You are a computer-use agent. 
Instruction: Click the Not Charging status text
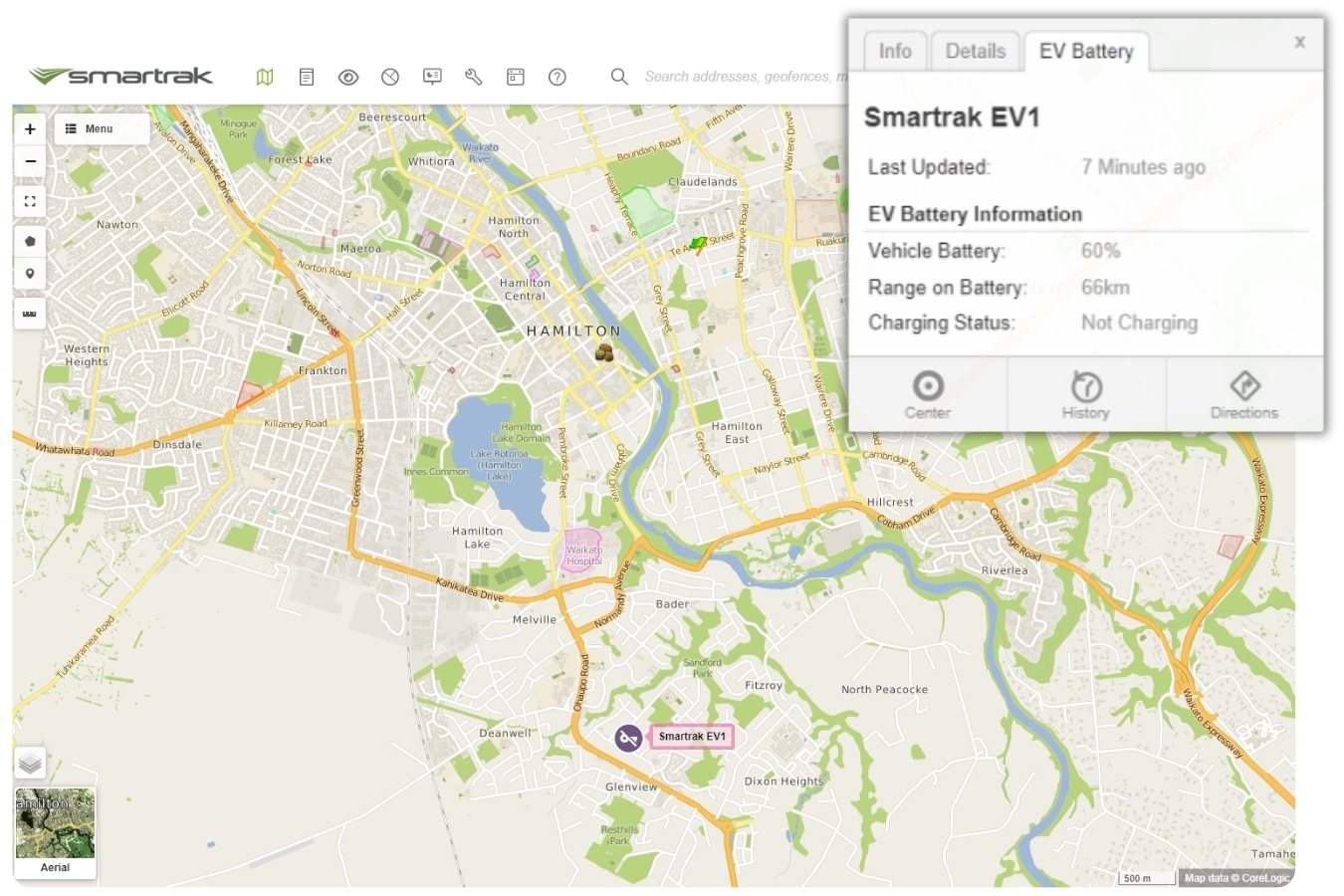[1140, 323]
